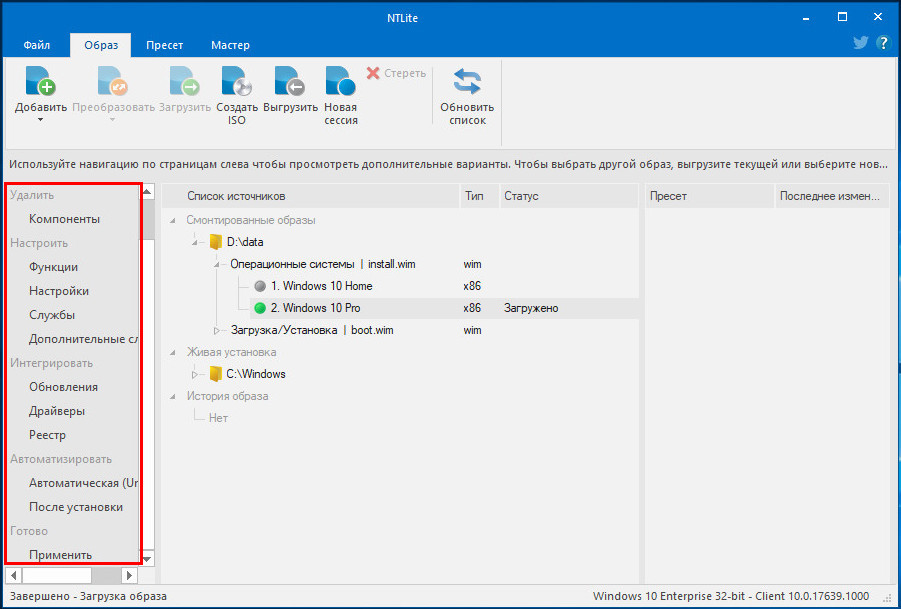Click the Загрузить (Load) toolbar icon
This screenshot has height=609, width=901.
click(184, 81)
